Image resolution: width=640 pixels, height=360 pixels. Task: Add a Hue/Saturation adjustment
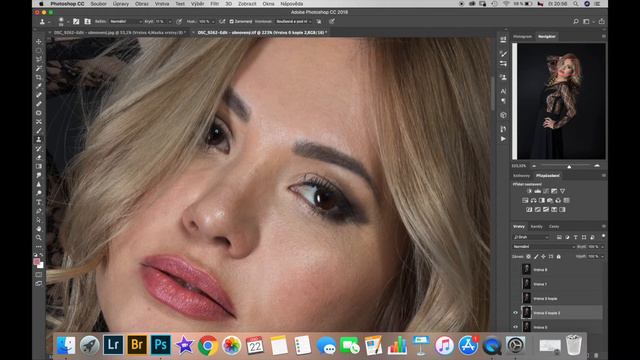click(525, 200)
